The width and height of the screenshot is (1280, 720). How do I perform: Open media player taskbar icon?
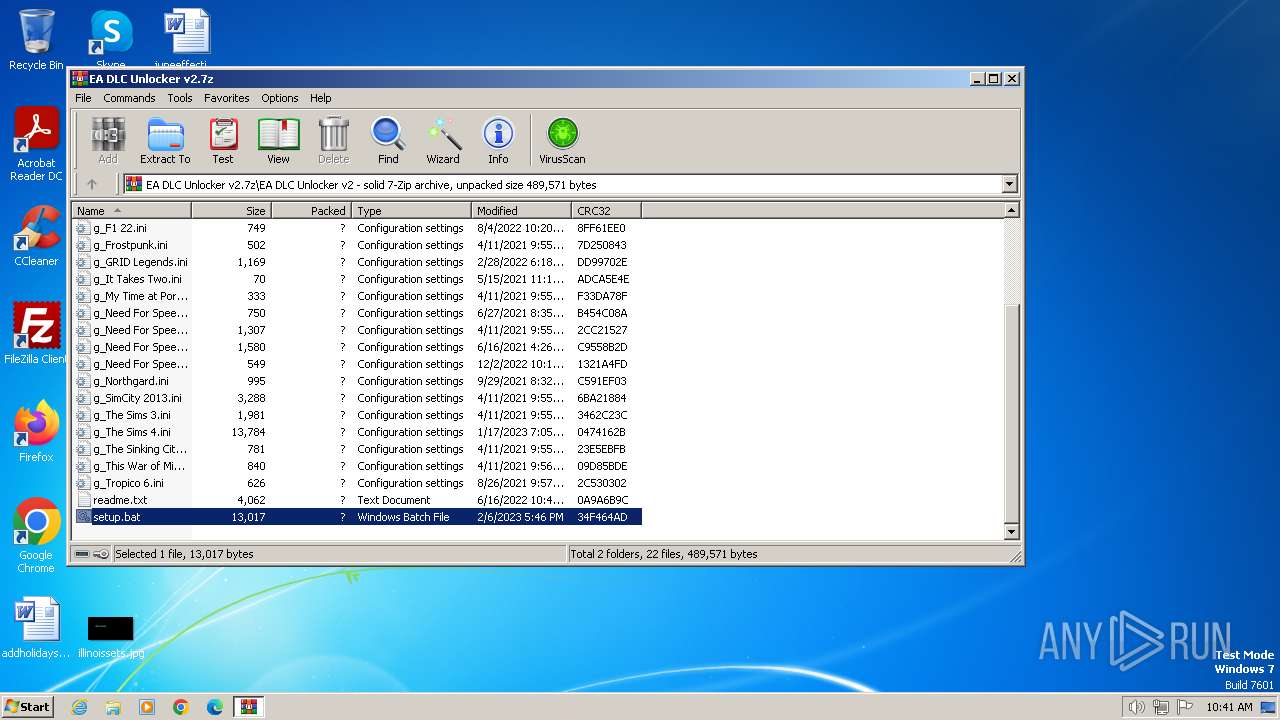click(x=147, y=707)
